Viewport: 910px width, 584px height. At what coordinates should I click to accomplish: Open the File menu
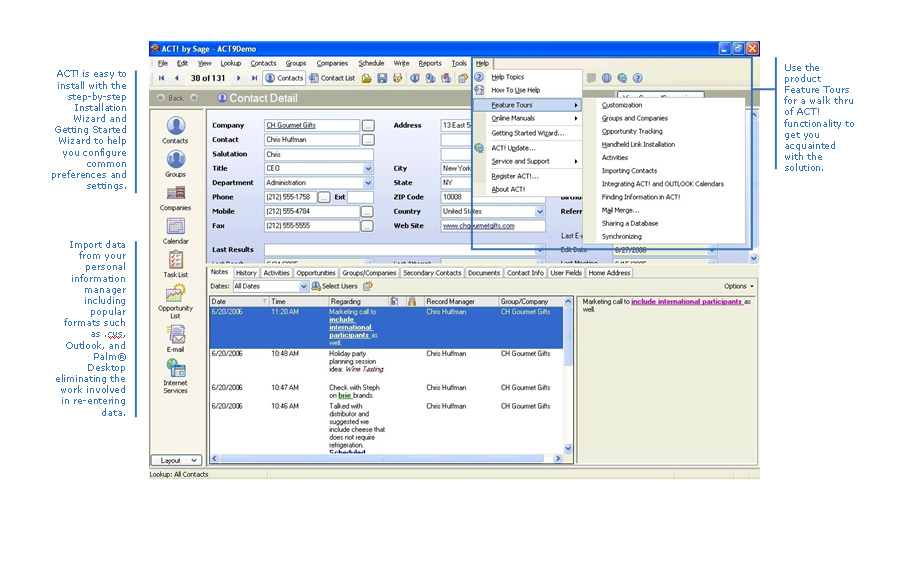click(x=163, y=63)
